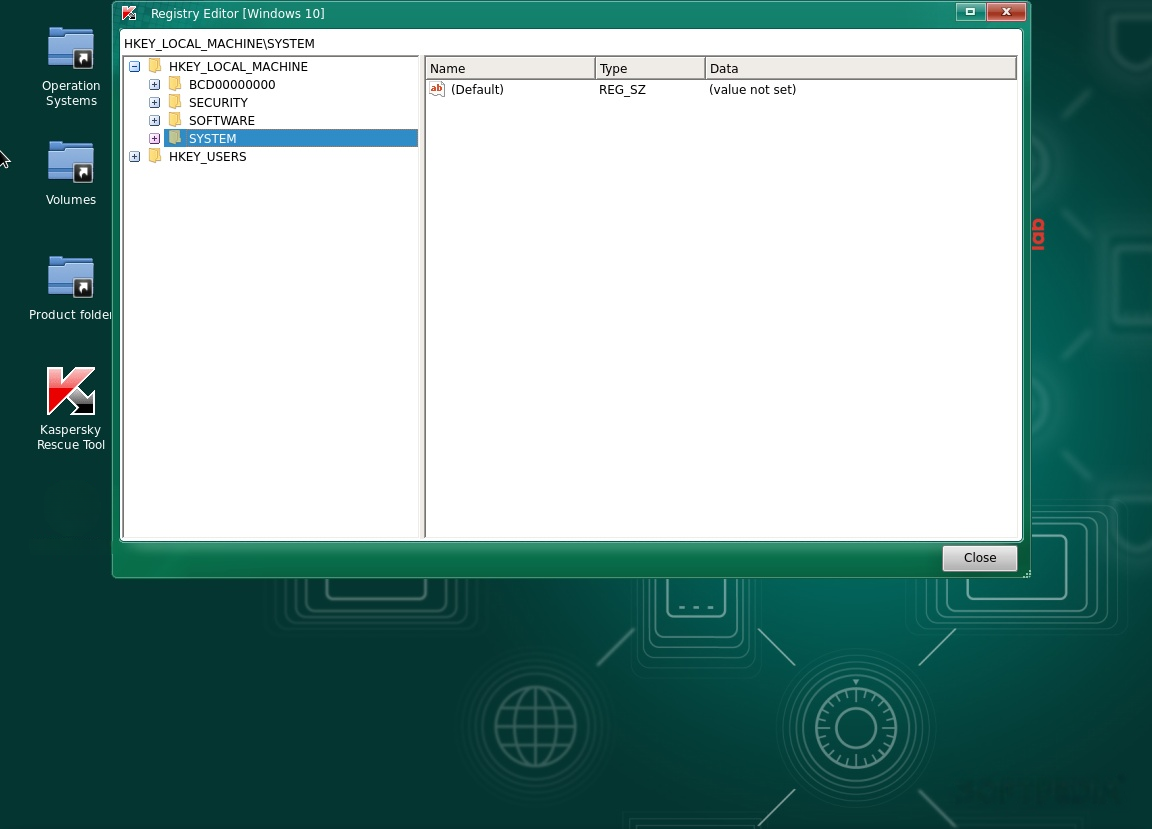Expand the BCD00000000 key

click(x=154, y=85)
